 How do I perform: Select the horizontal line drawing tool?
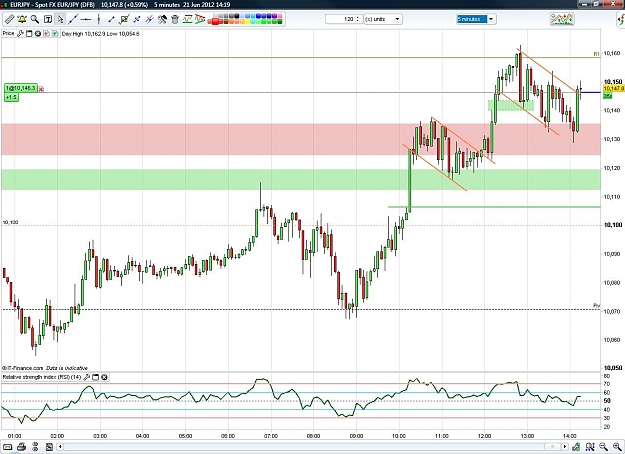tap(86, 19)
